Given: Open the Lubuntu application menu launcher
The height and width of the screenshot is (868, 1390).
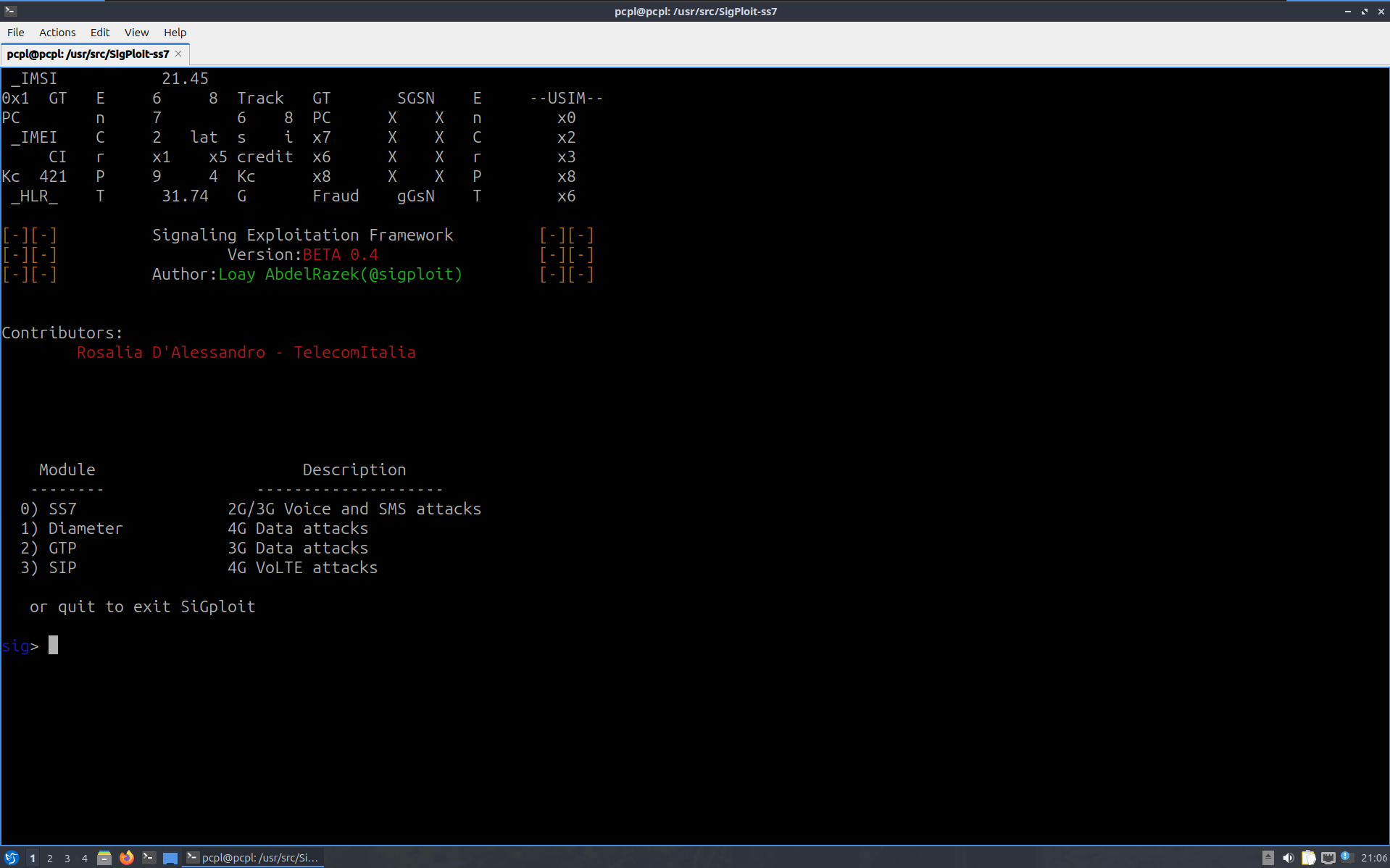Looking at the screenshot, I should tap(11, 858).
